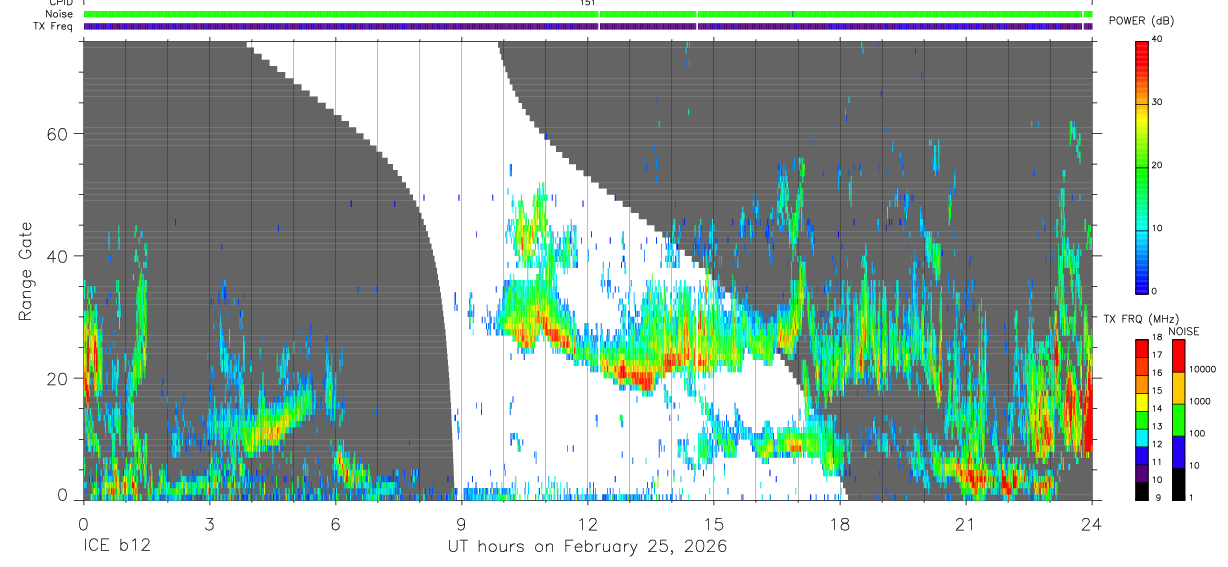The width and height of the screenshot is (1228, 567).
Task: Click the ICE b12 radar beam label
Action: click(x=115, y=547)
